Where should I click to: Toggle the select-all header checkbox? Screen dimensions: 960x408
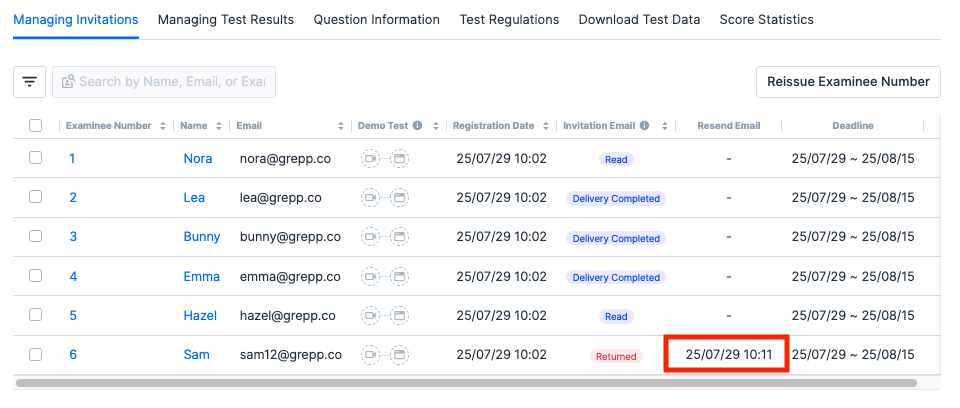click(x=36, y=126)
